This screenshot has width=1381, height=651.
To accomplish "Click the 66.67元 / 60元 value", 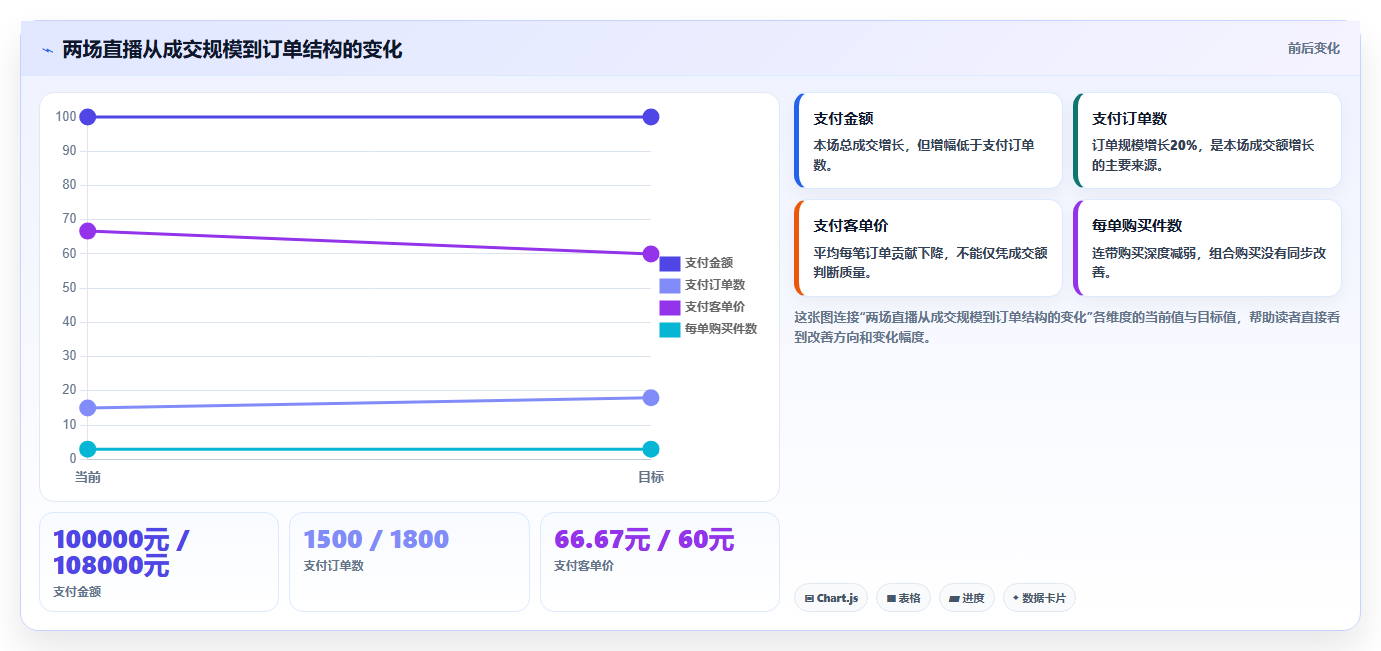I will tap(644, 540).
